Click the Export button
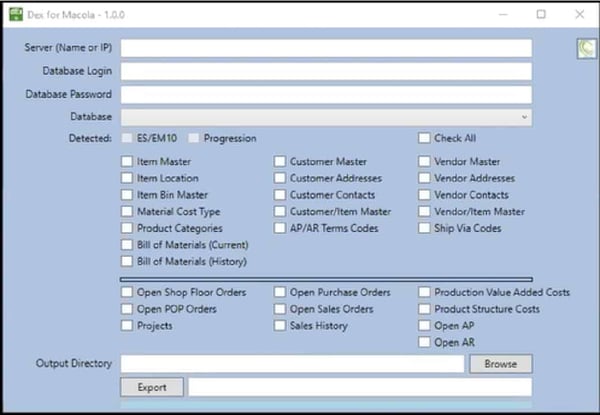This screenshot has width=600, height=415. pyautogui.click(x=152, y=387)
